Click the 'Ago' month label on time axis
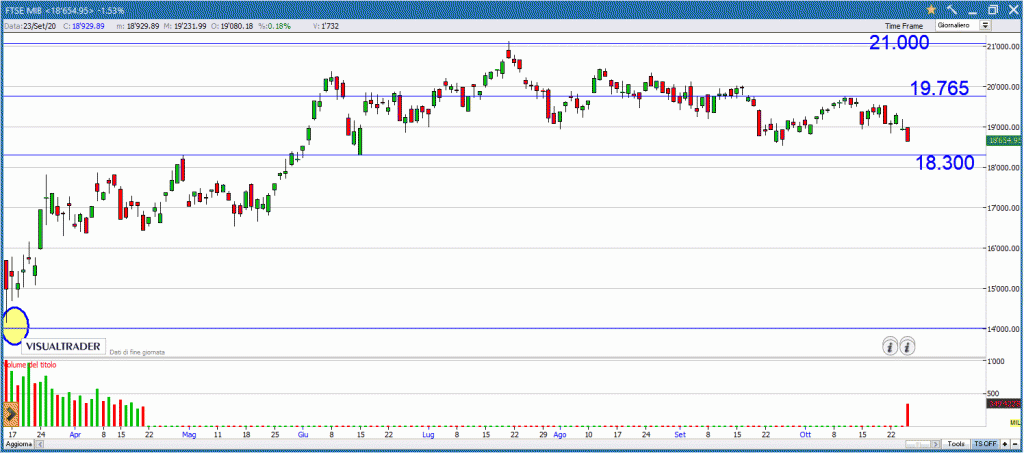Viewport: 1024px width, 453px height. (x=559, y=434)
